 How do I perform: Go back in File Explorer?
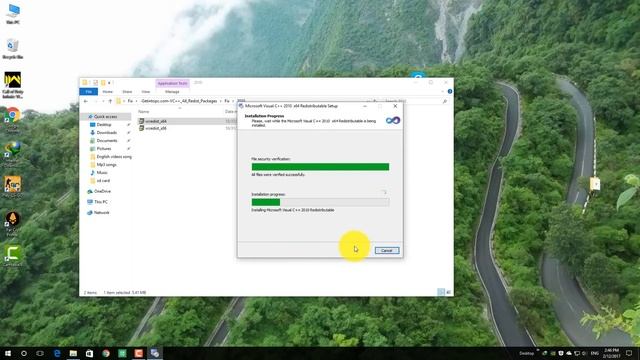[x=86, y=101]
